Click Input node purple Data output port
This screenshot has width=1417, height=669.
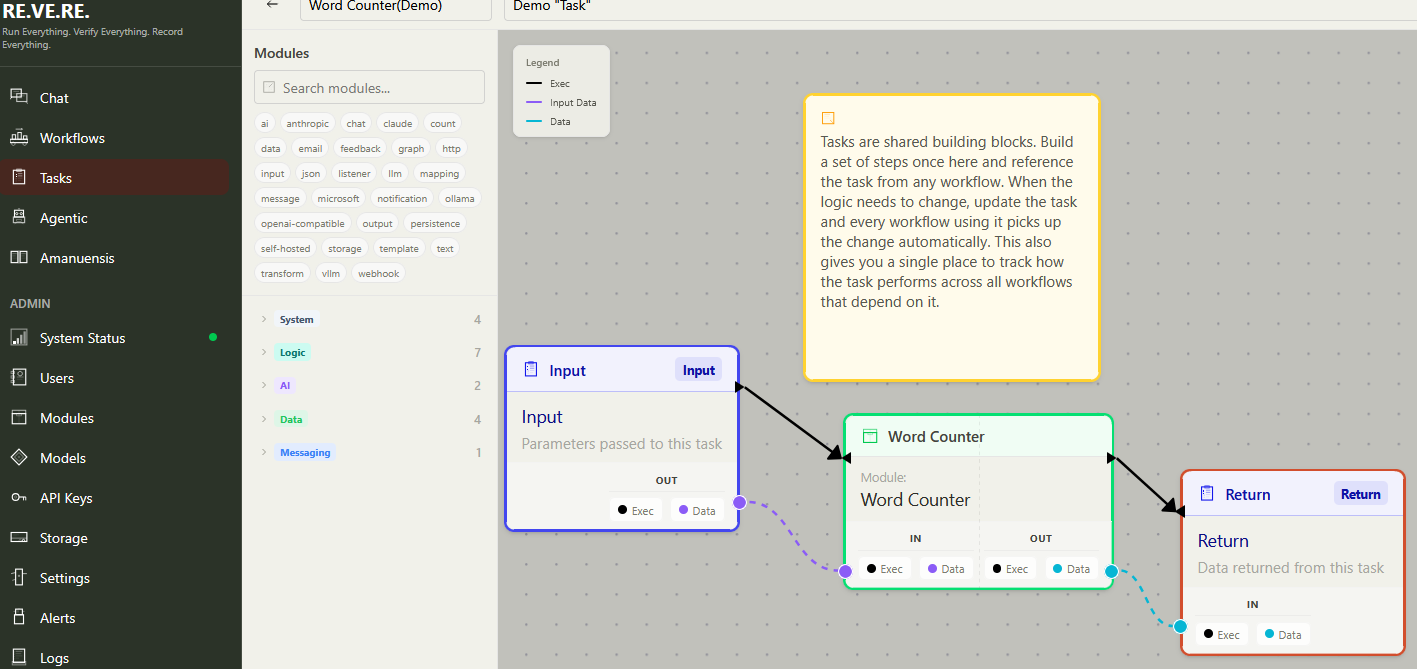[x=739, y=502]
